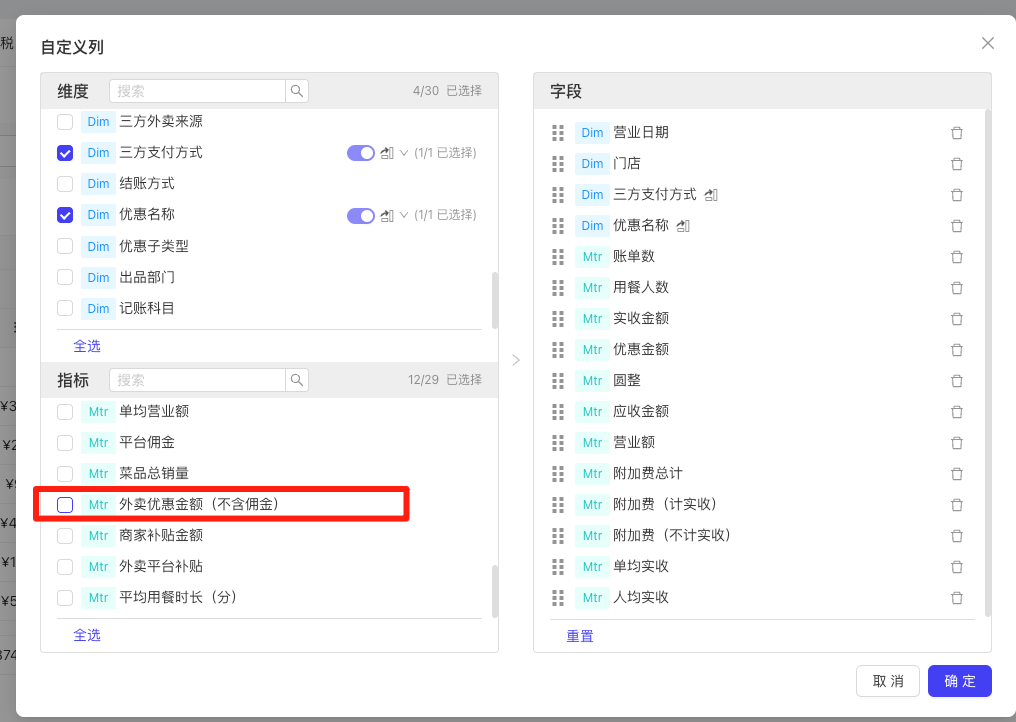Screen dimensions: 1016x722
Task: Click the search icon in 指标 panel
Action: pyautogui.click(x=297, y=380)
